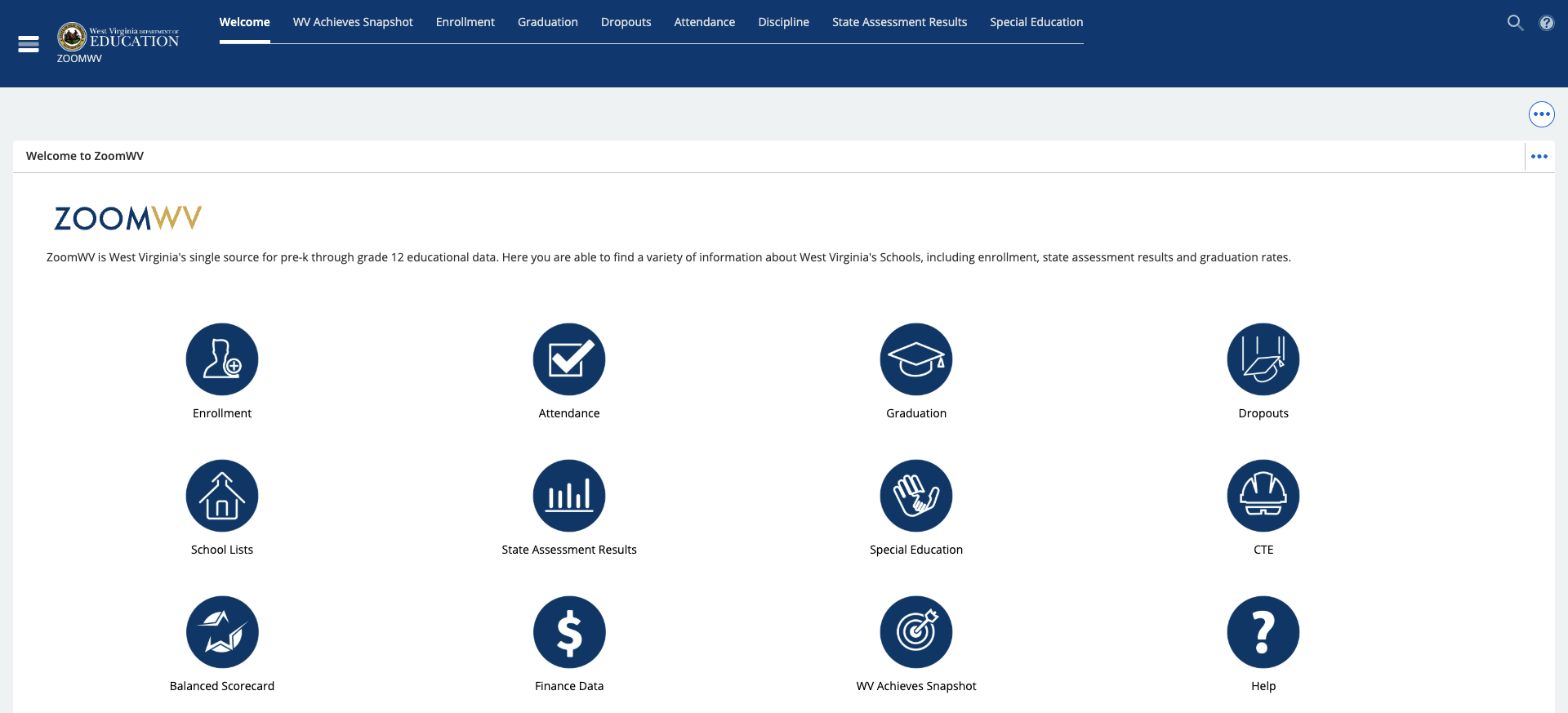The height and width of the screenshot is (713, 1568).
Task: Click WV Achieves Snapshot label below target icon
Action: [x=916, y=686]
